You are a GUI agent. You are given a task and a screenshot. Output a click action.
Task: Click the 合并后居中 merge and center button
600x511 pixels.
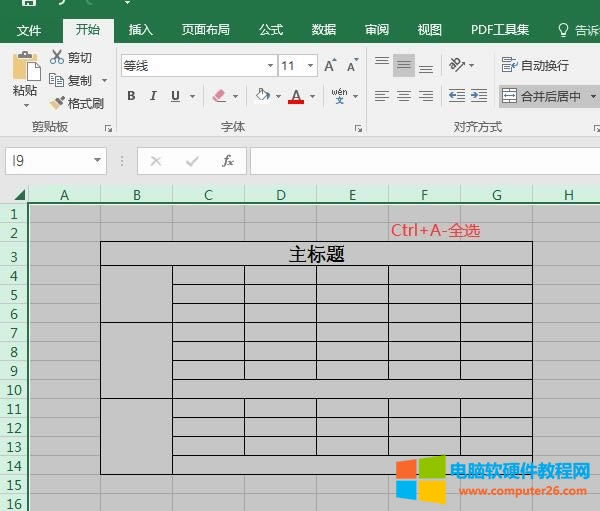click(541, 96)
